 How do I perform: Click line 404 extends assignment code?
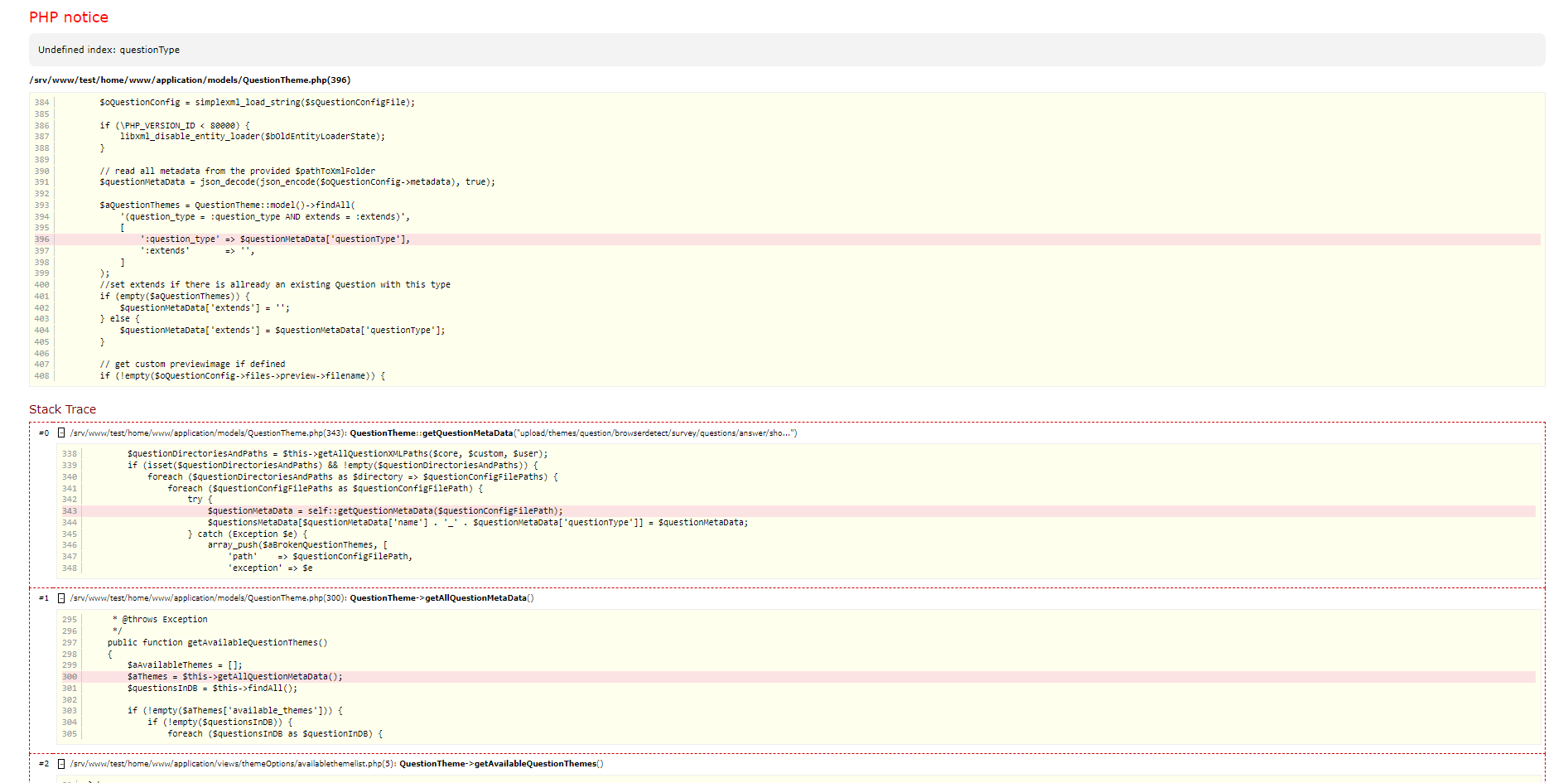(x=282, y=331)
